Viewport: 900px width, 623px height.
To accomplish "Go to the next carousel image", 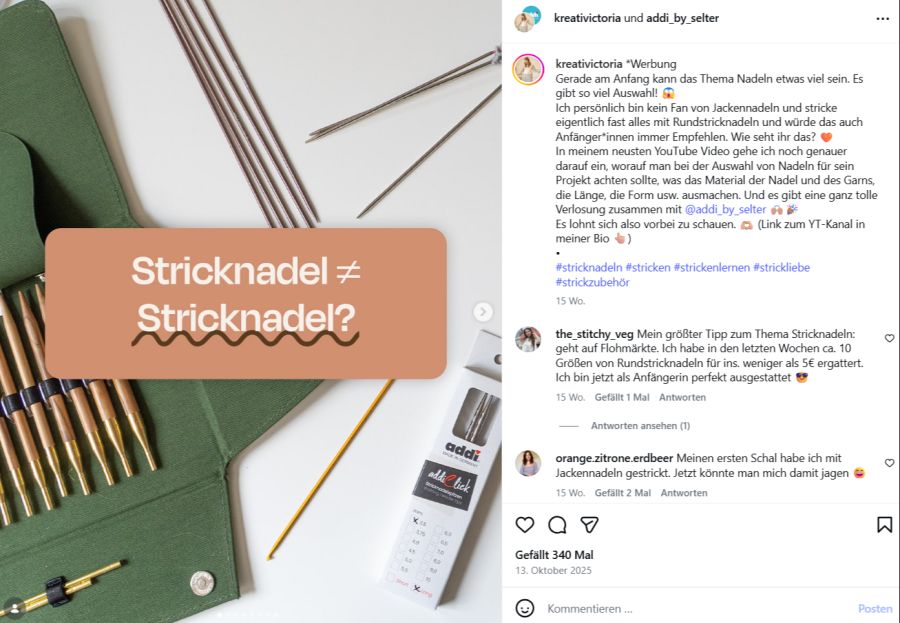I will click(x=483, y=312).
